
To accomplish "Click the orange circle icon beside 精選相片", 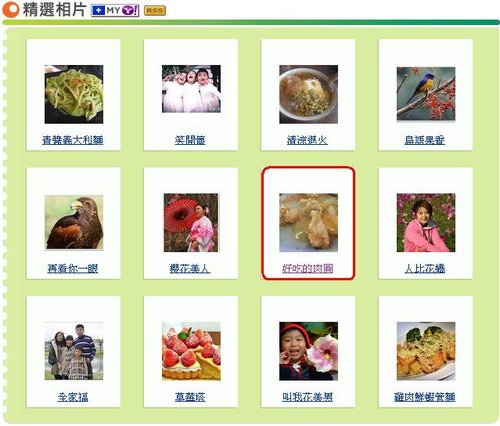I will pos(10,10).
